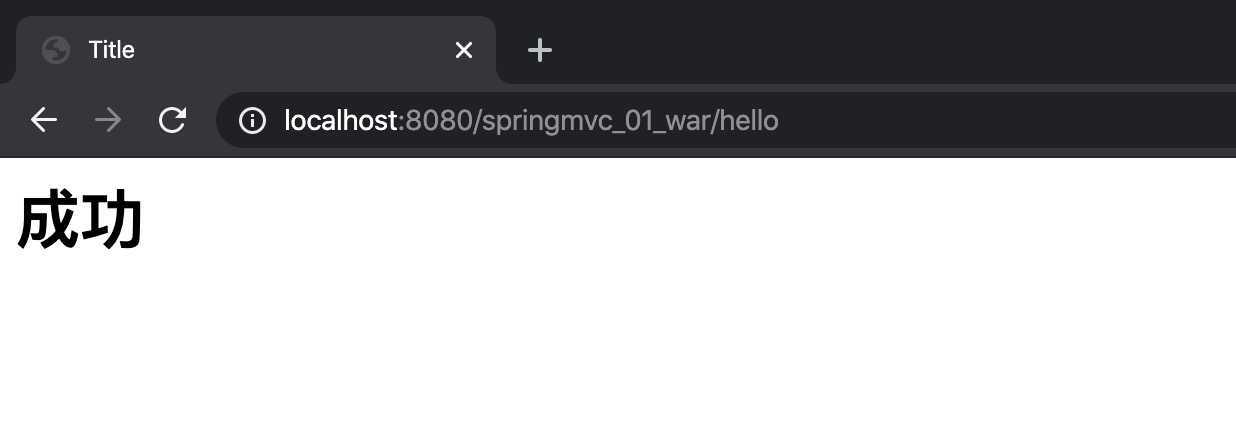Close the tab named Title
This screenshot has height=436, width=1236.
[x=464, y=50]
